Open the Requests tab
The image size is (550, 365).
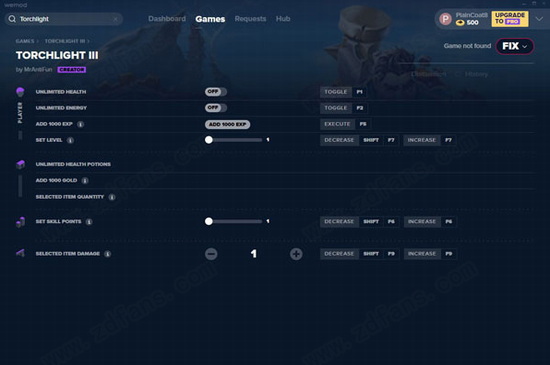tap(250, 19)
